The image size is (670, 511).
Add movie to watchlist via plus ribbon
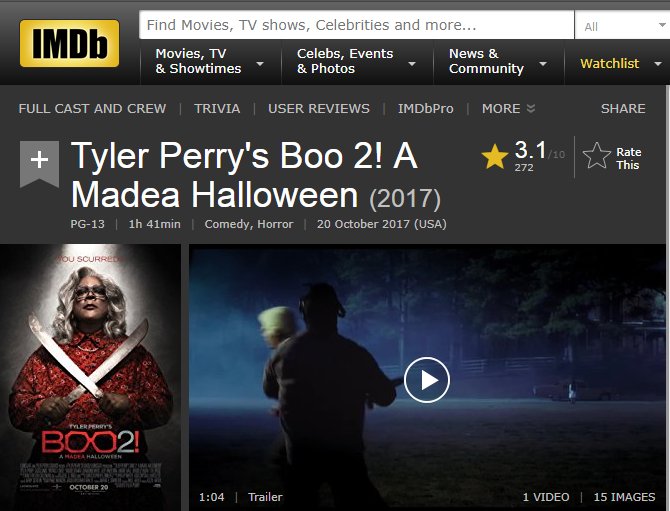[39, 164]
